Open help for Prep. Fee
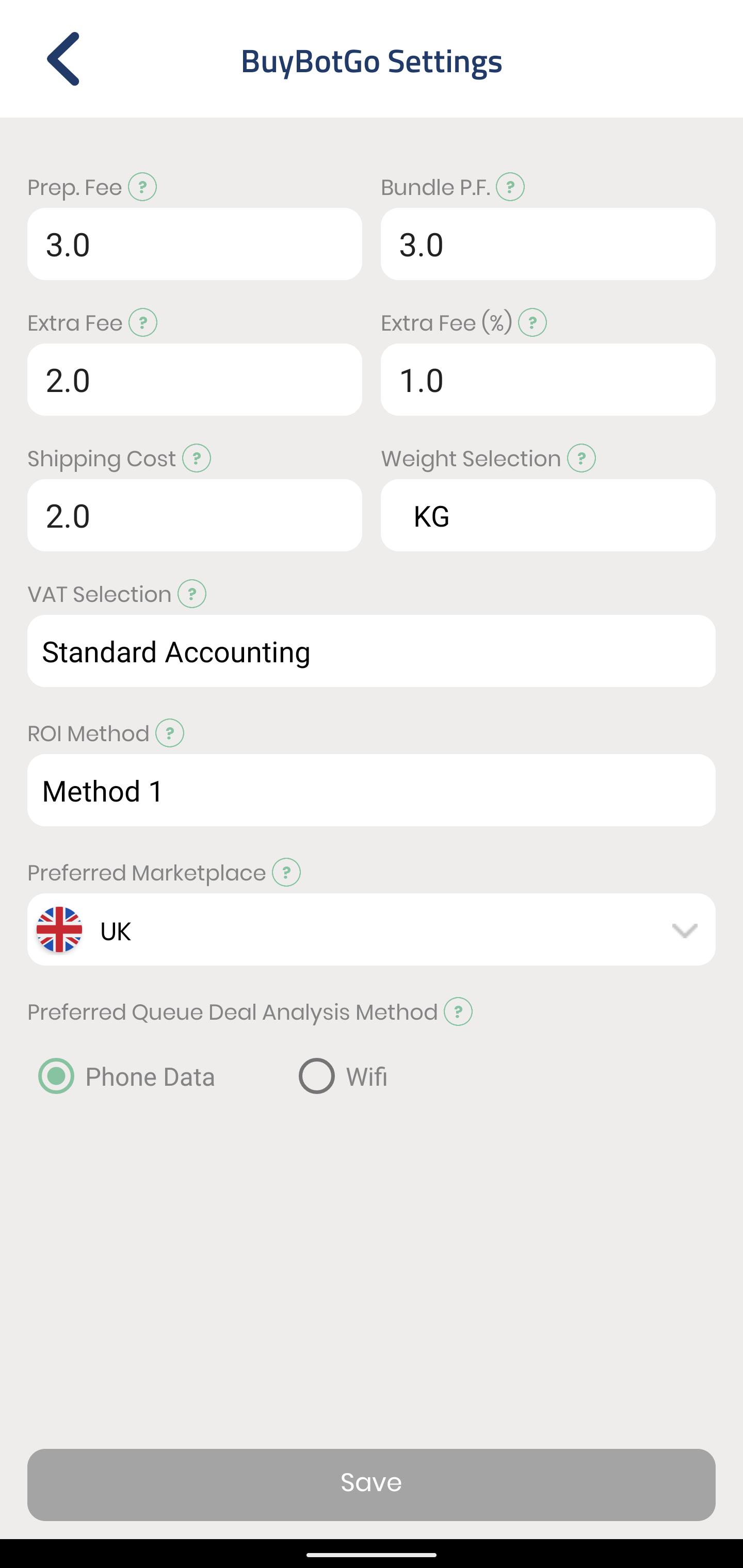 pyautogui.click(x=142, y=187)
